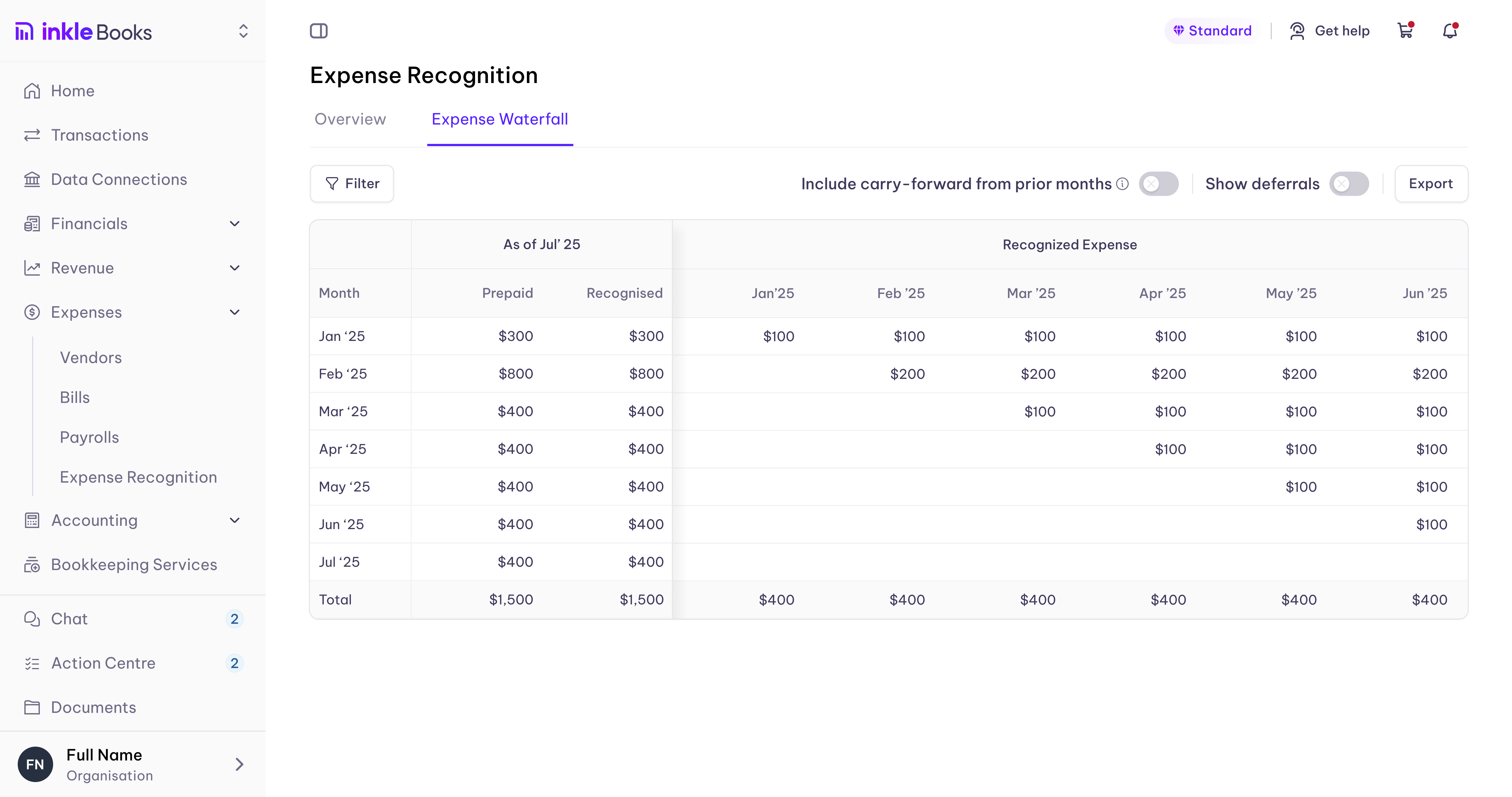Enable carry-forward from prior months toggle
The image size is (1512, 797).
coord(1158,184)
